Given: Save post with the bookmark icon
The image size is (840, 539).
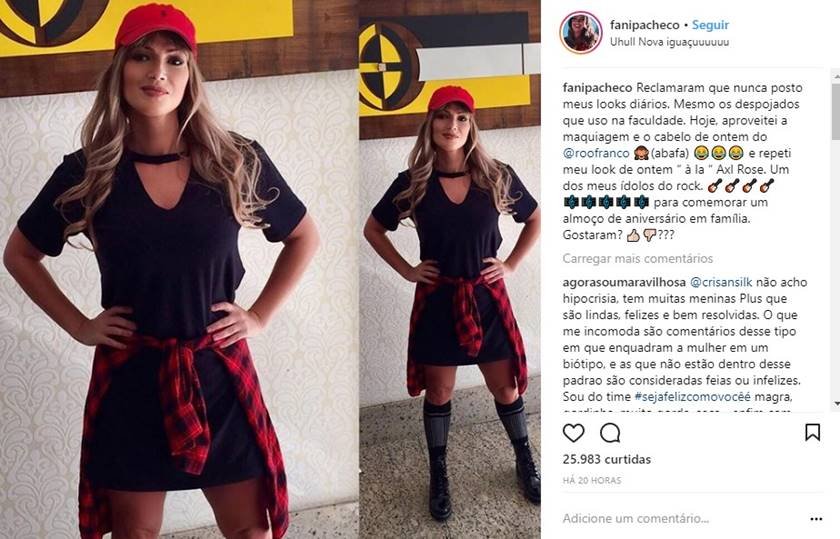Looking at the screenshot, I should 812,432.
